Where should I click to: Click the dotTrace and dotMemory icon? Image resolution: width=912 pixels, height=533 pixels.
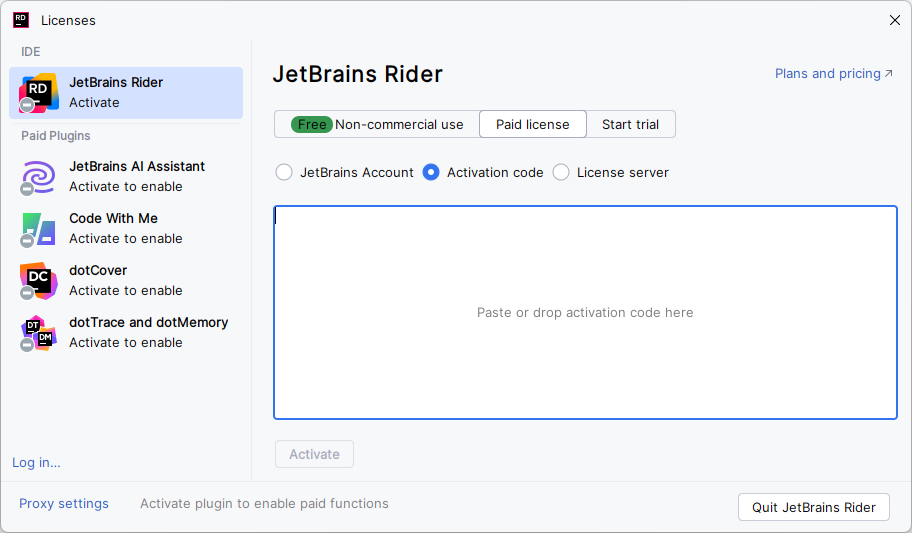tap(39, 333)
